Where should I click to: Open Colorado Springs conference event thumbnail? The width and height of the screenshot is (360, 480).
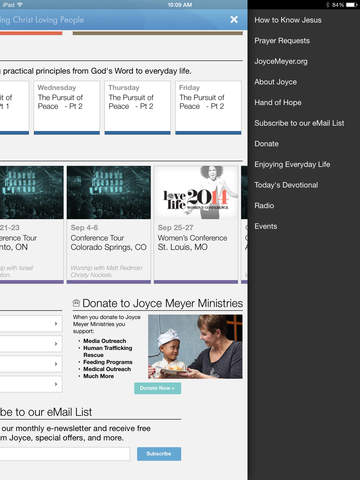pyautogui.click(x=109, y=192)
